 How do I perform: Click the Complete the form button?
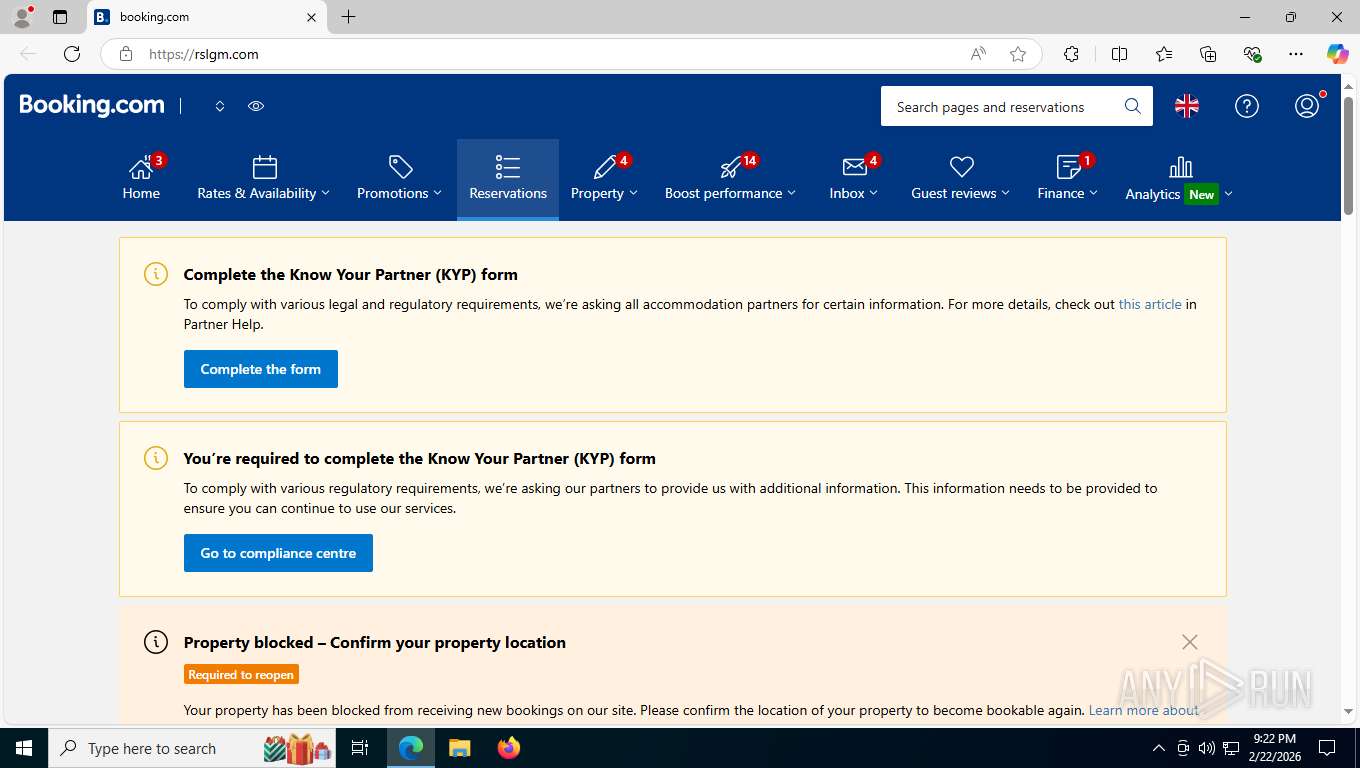pyautogui.click(x=261, y=369)
